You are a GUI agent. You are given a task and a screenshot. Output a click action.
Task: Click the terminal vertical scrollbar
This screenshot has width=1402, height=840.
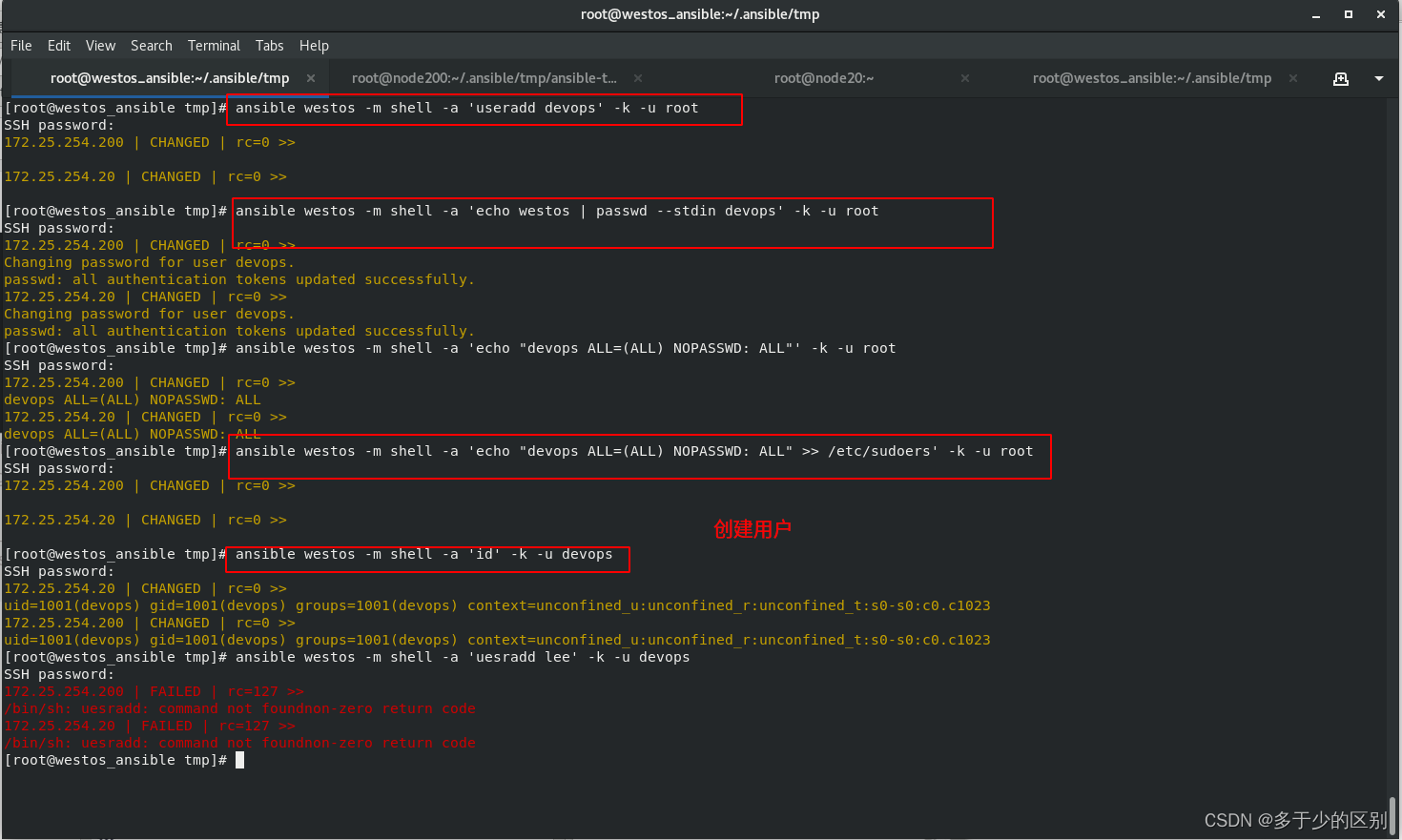1393,816
